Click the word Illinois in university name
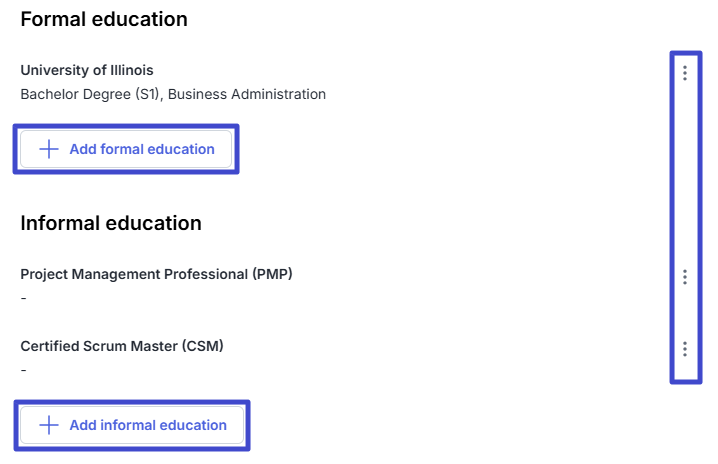 point(131,70)
